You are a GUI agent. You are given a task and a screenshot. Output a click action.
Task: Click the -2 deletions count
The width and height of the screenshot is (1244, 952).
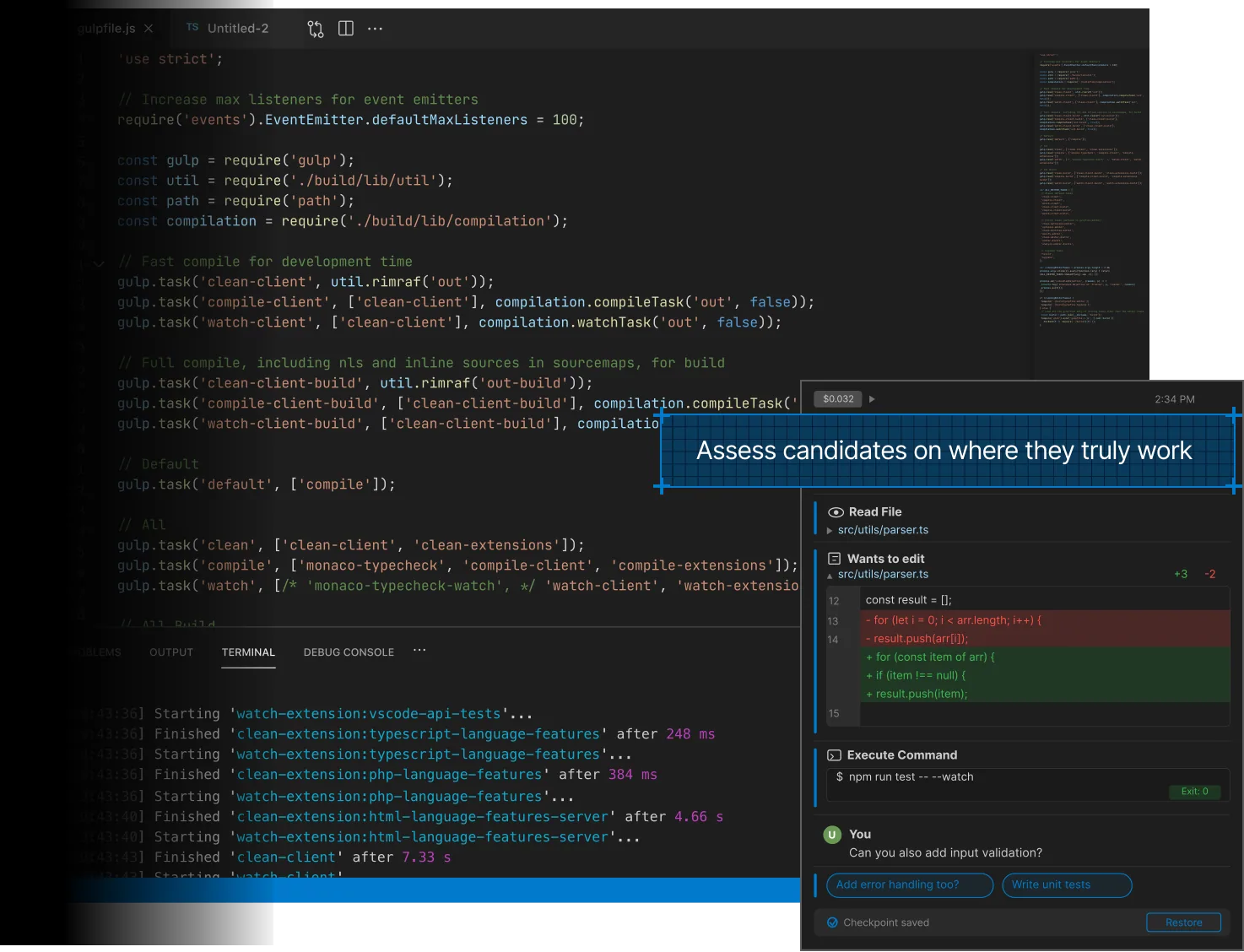click(1210, 574)
